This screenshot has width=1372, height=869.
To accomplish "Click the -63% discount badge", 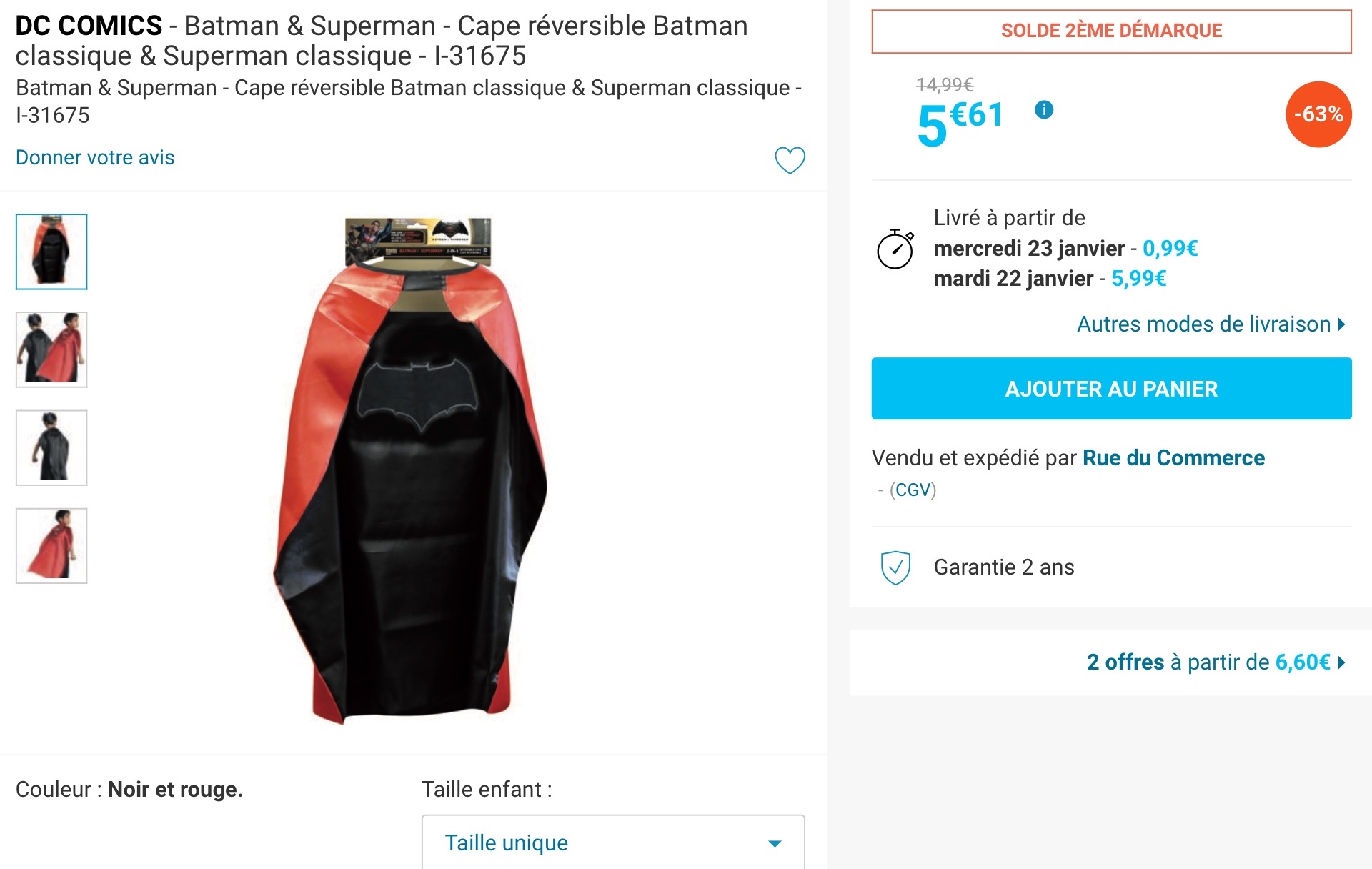I will pyautogui.click(x=1318, y=114).
